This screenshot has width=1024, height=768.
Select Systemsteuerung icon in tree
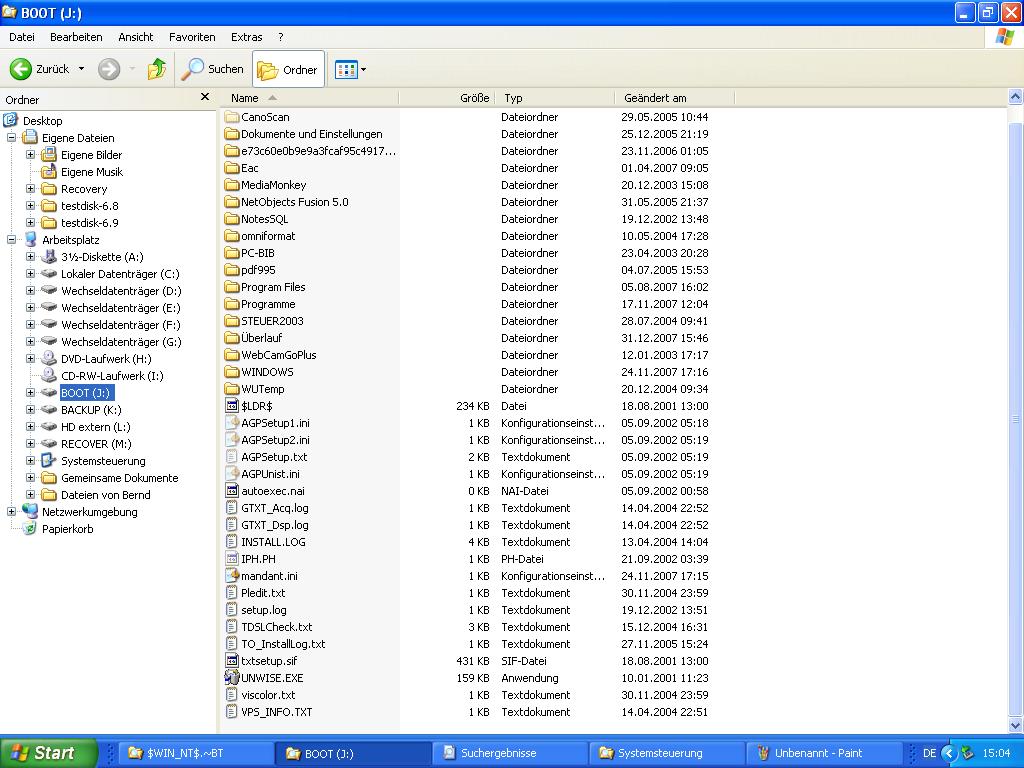point(49,460)
